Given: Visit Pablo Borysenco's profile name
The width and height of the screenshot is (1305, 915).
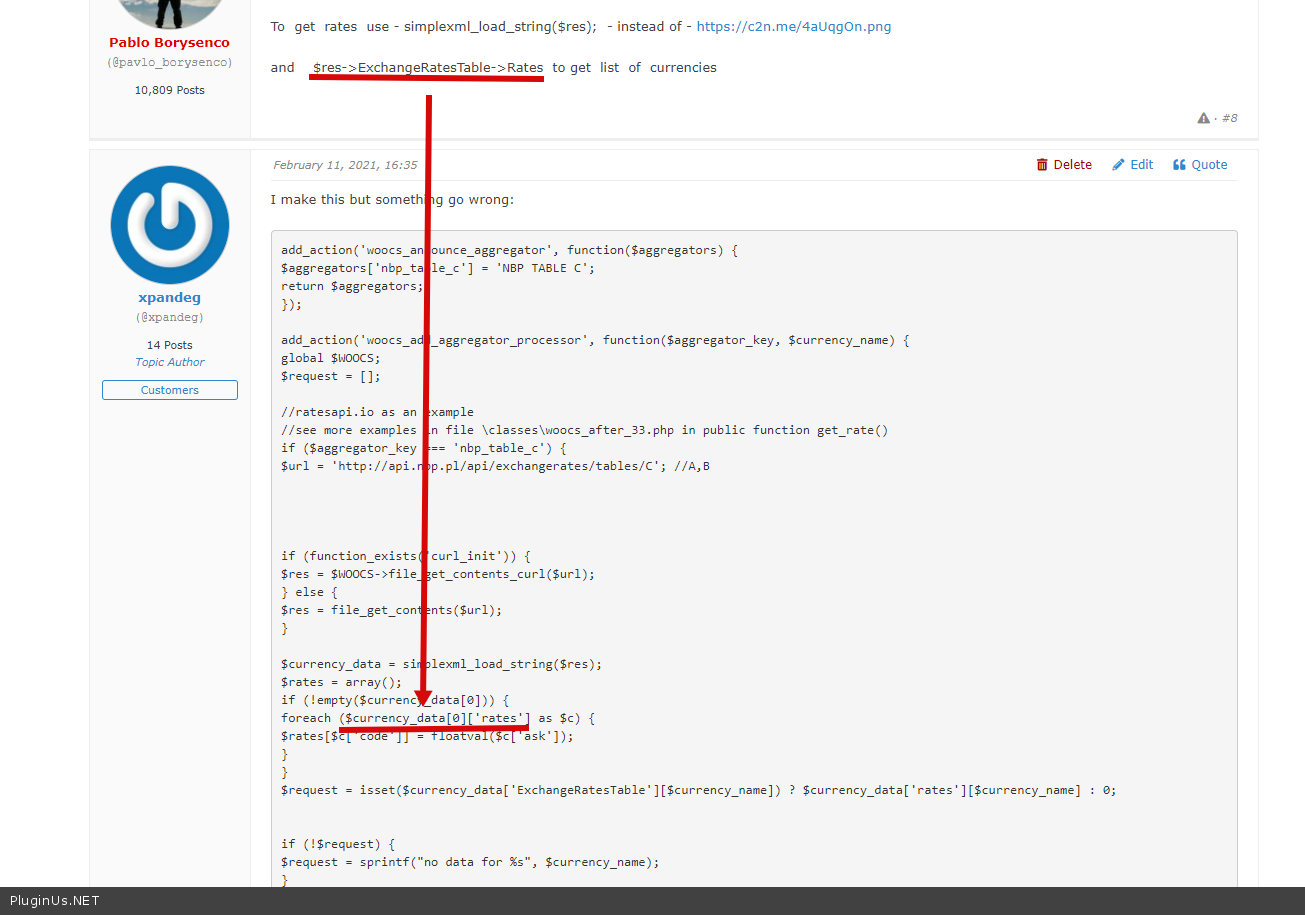Looking at the screenshot, I should coord(169,43).
